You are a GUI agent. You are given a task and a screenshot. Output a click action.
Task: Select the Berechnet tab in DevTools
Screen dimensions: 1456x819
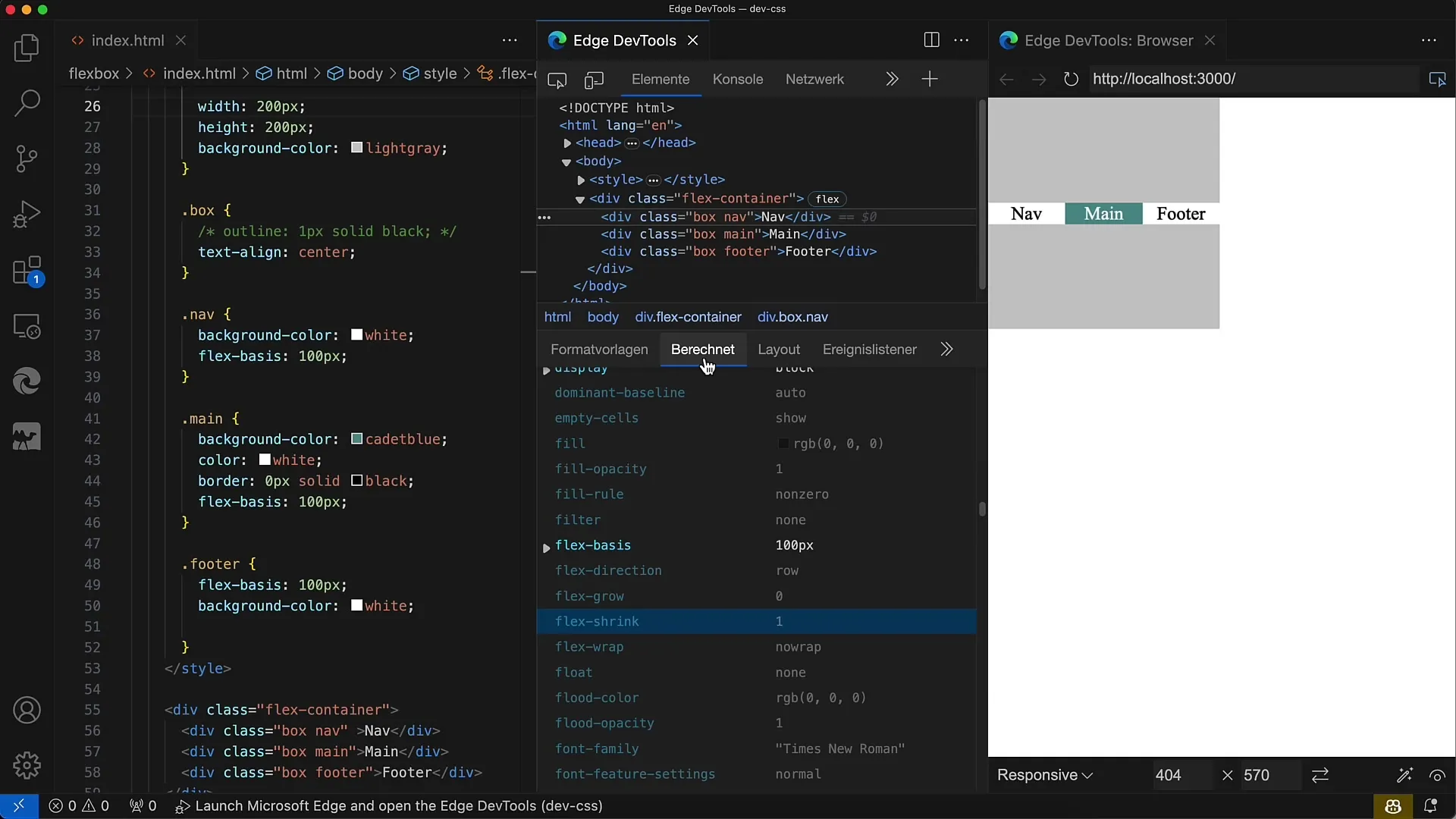(703, 349)
